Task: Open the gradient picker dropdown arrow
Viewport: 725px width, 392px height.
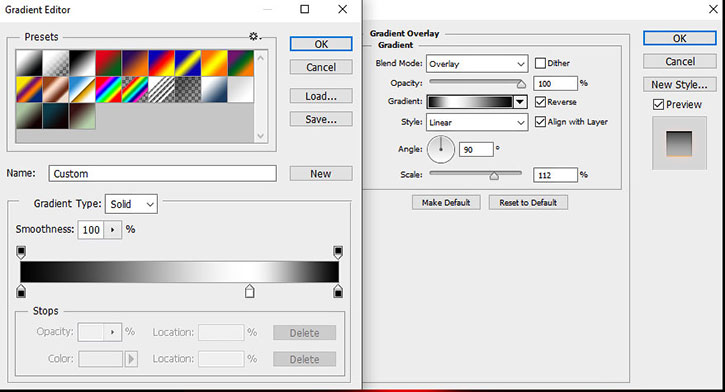Action: click(520, 102)
